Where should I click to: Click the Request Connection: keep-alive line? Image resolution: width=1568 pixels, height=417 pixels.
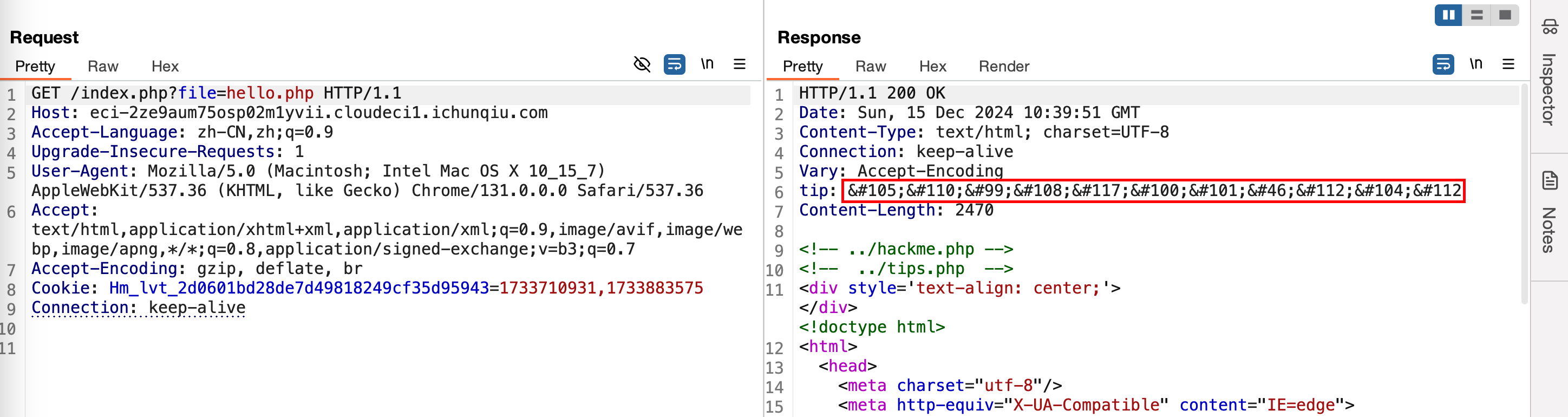point(139,308)
